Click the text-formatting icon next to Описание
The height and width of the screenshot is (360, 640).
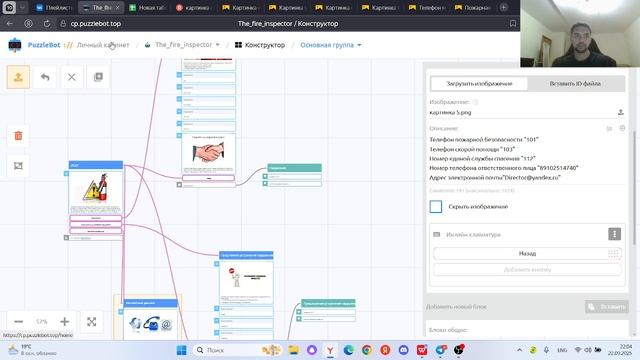click(609, 129)
